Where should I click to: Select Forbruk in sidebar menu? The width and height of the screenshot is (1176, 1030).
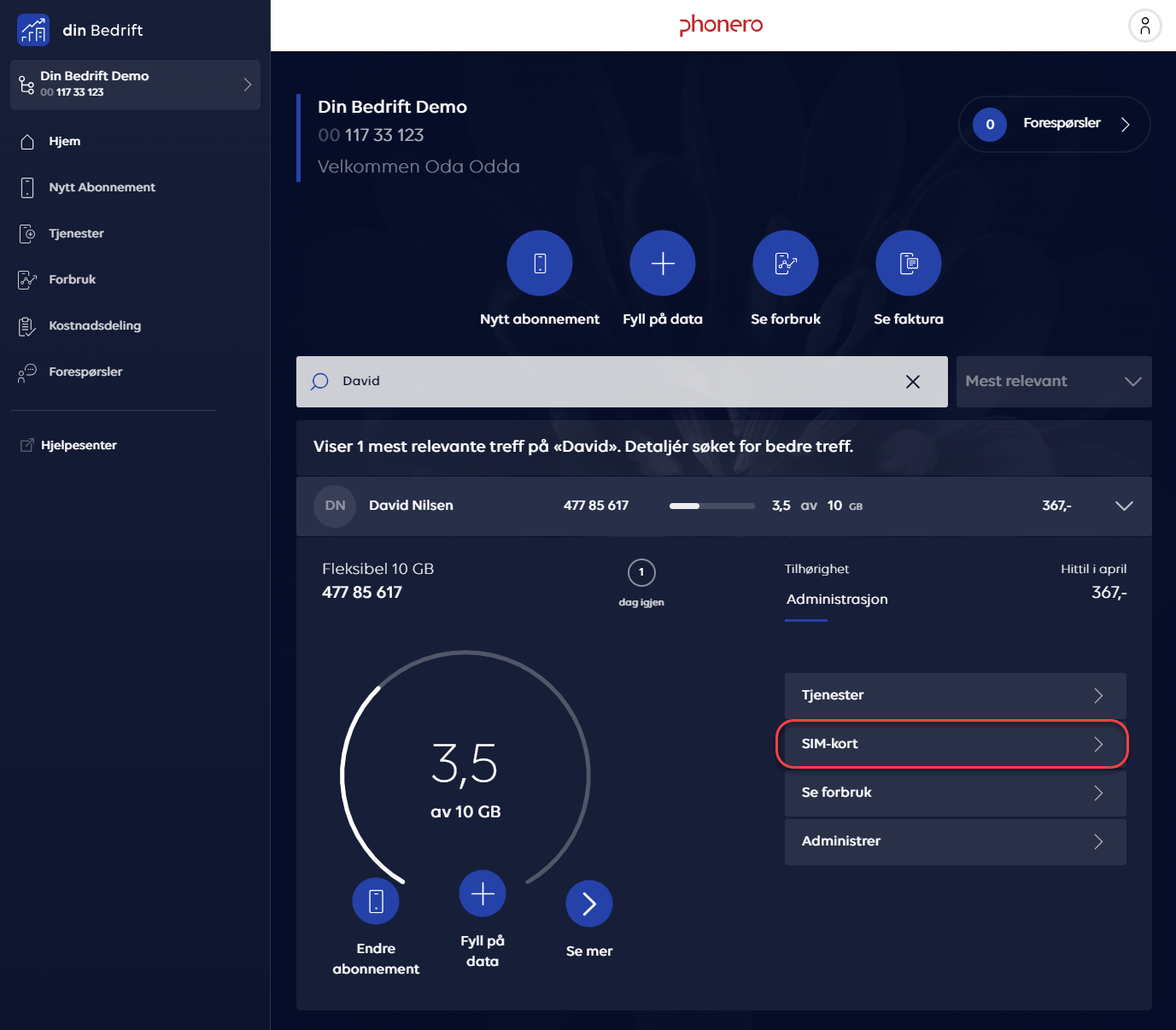pyautogui.click(x=73, y=280)
